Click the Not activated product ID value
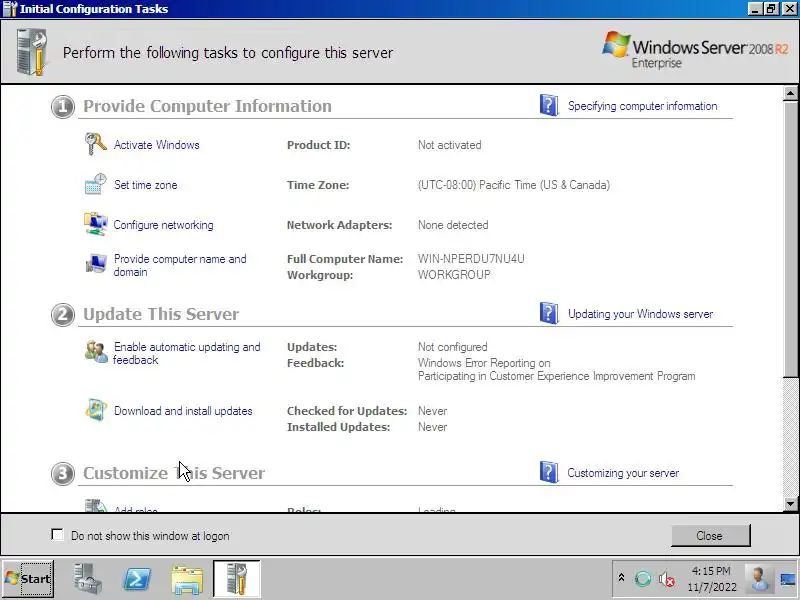This screenshot has width=800, height=600. (x=449, y=145)
